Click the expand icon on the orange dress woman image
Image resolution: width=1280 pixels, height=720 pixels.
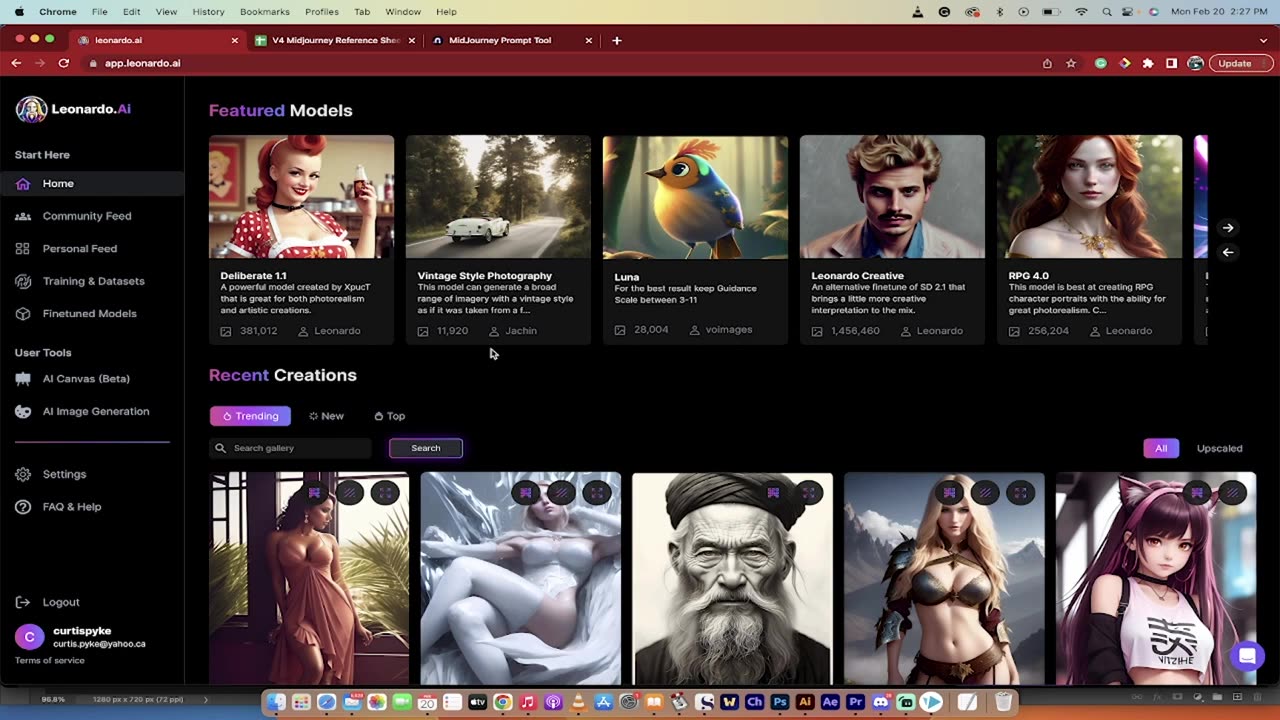click(x=385, y=492)
